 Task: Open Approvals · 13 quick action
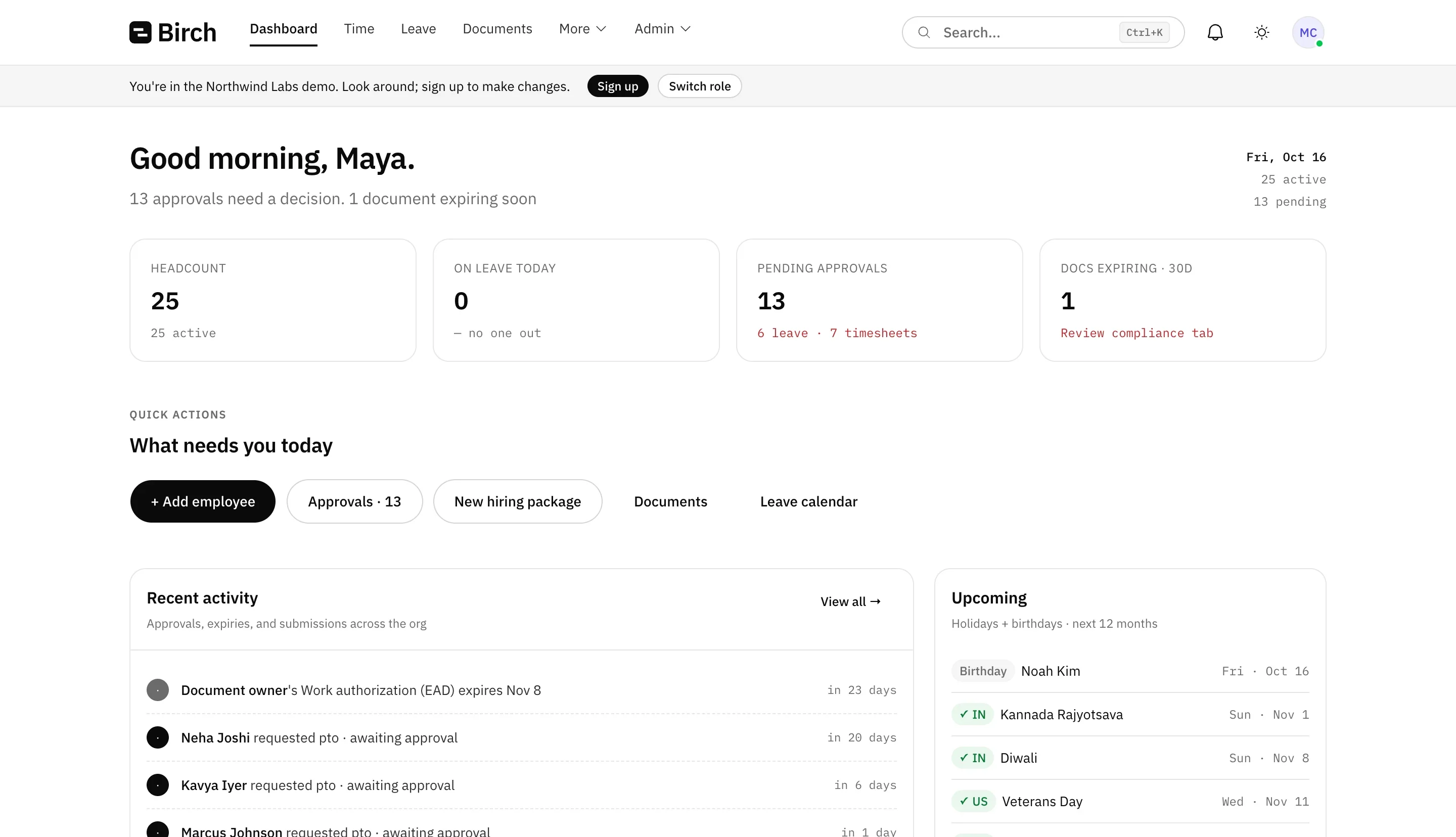[x=355, y=501]
